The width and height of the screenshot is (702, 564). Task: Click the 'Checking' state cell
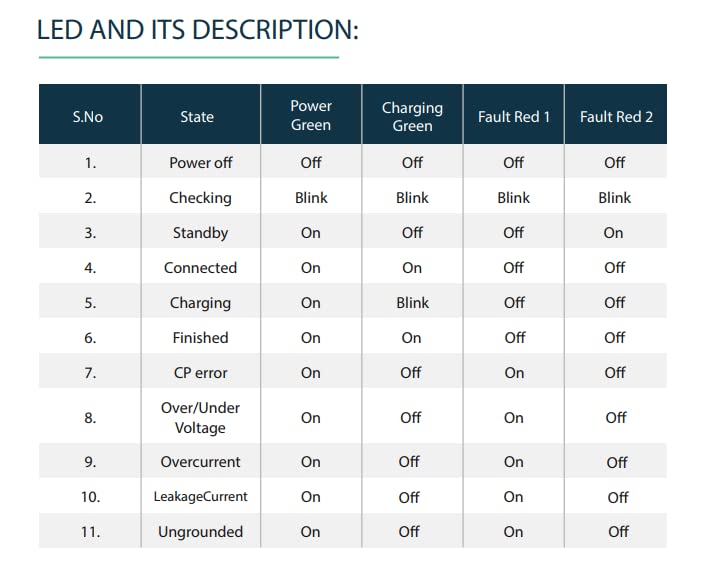[200, 198]
